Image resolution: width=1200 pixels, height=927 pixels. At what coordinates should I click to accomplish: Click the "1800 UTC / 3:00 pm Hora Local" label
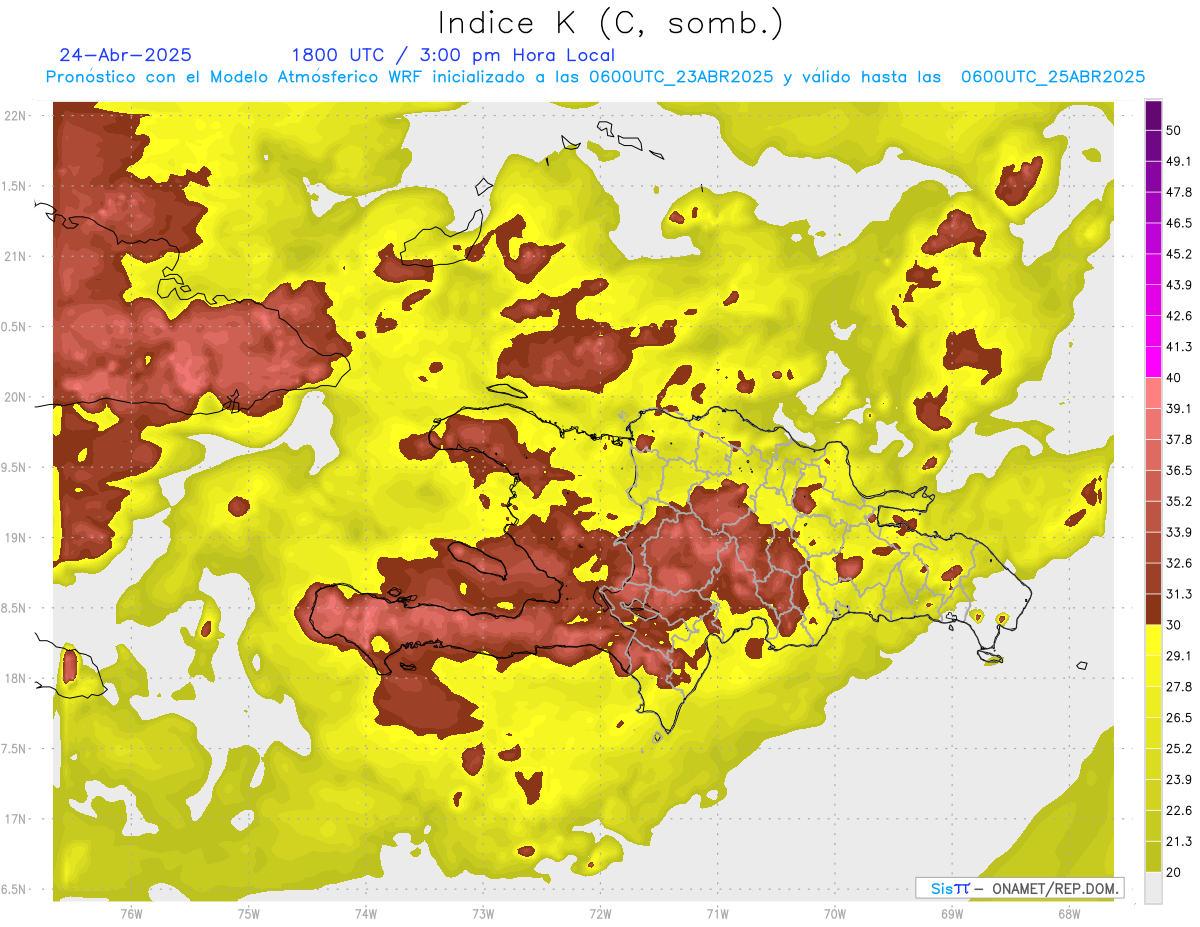click(453, 55)
